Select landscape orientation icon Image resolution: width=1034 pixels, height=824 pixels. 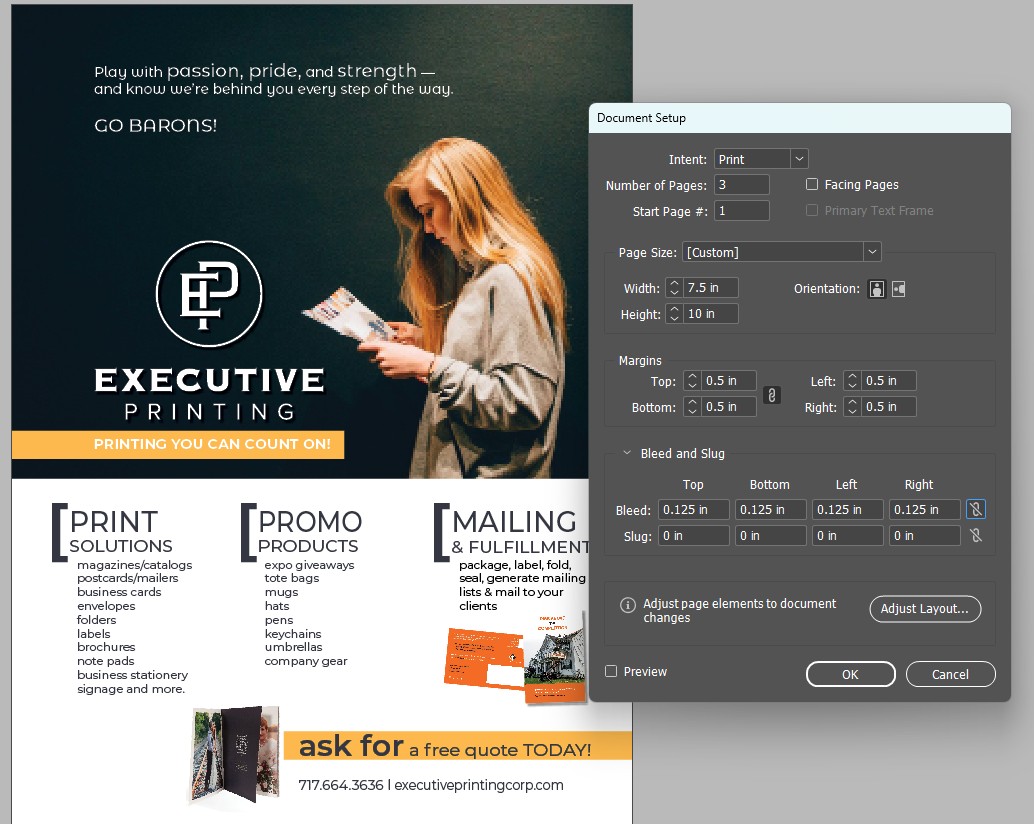point(898,289)
